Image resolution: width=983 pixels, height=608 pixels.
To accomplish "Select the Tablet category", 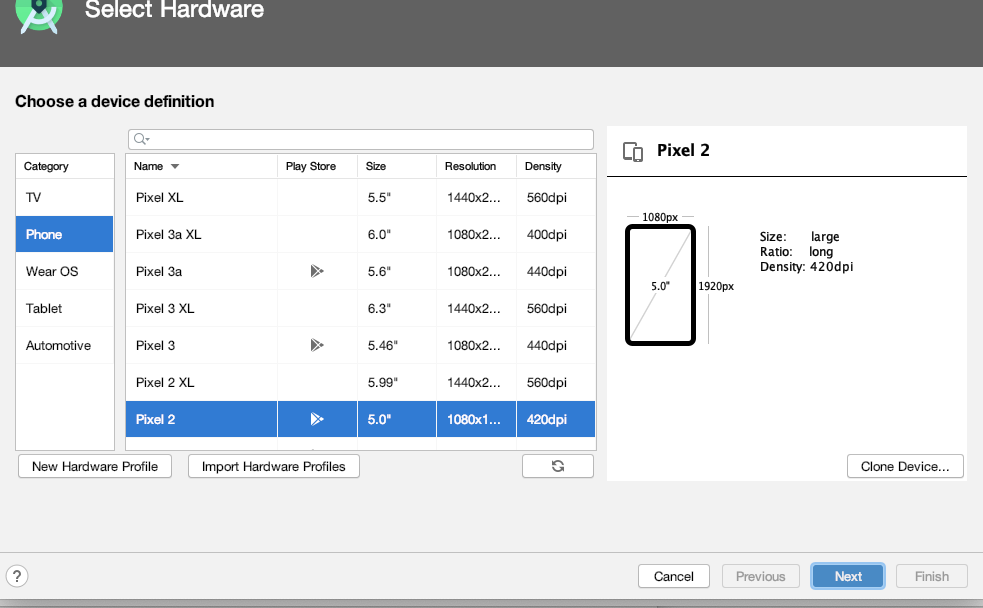I will [x=65, y=308].
